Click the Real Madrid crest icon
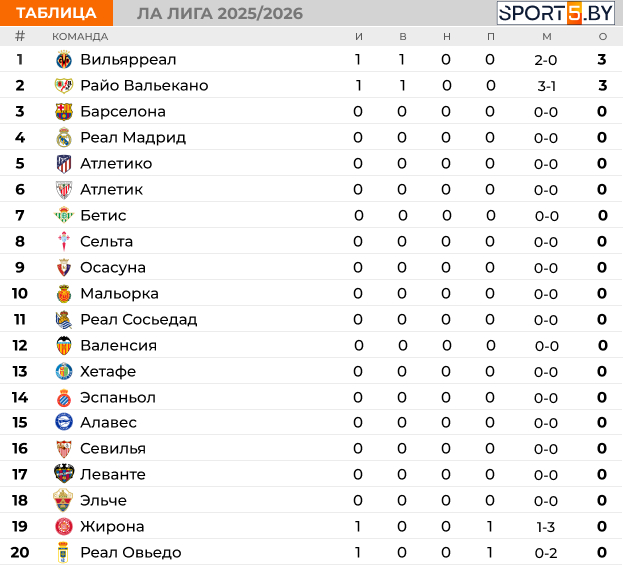623x565 pixels. pyautogui.click(x=64, y=137)
